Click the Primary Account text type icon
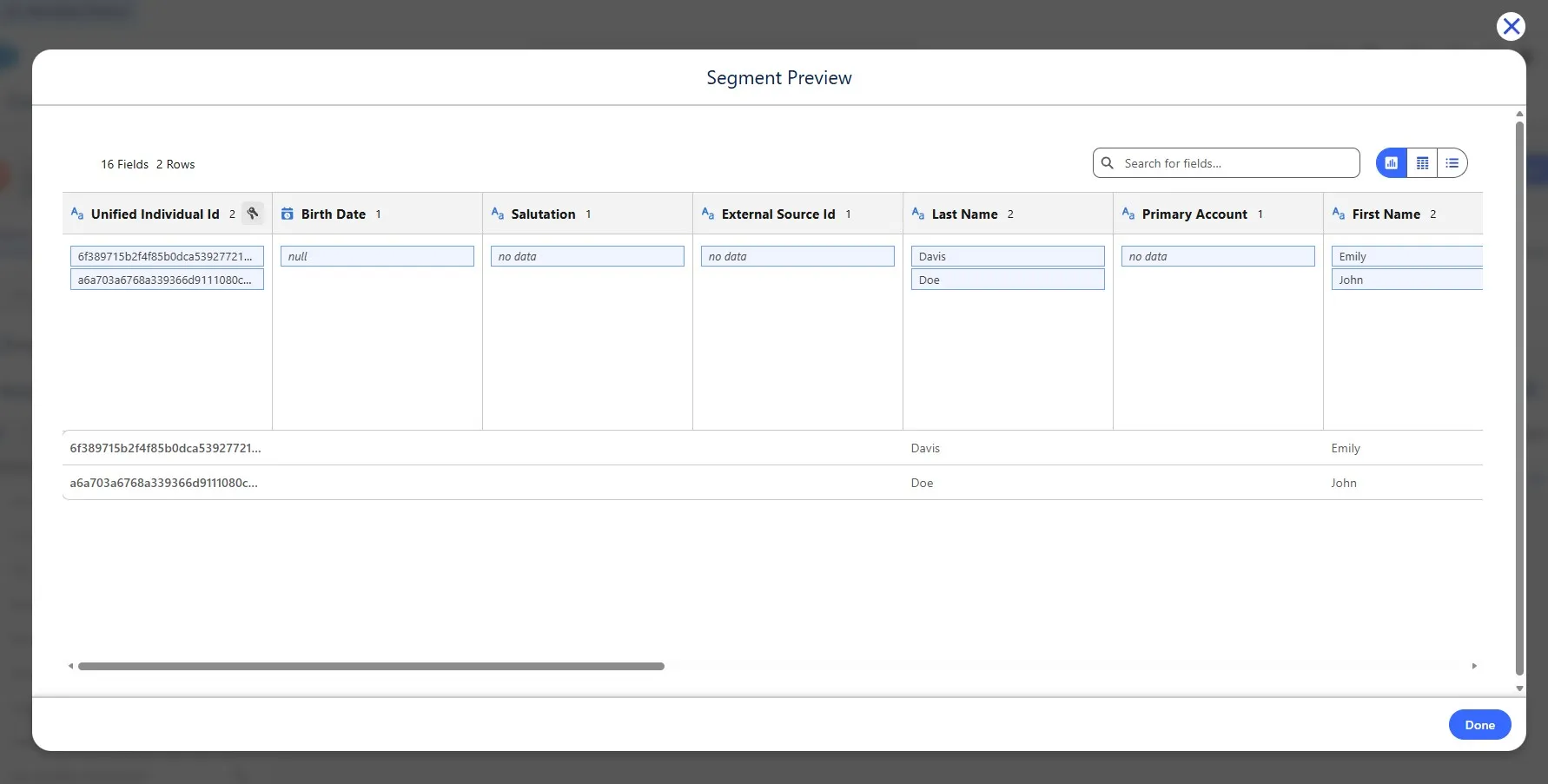The width and height of the screenshot is (1548, 784). pos(1128,214)
